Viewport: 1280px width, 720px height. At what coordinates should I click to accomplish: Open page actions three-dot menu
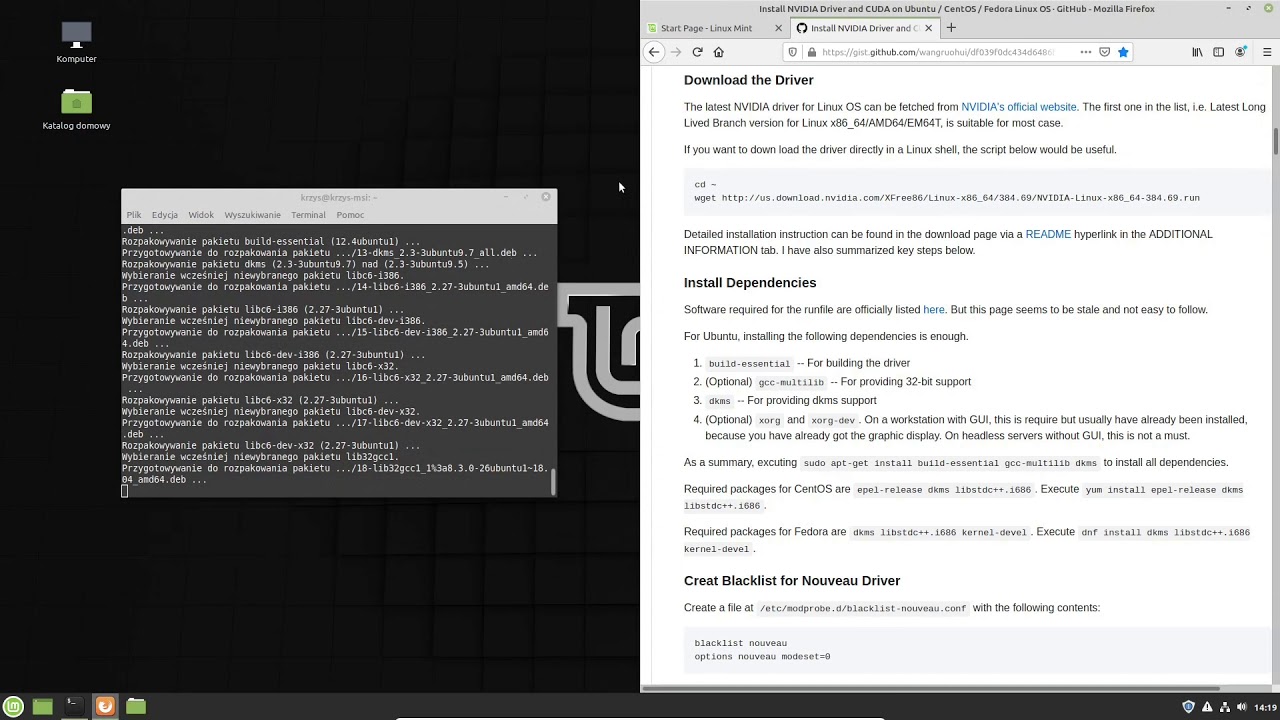click(1085, 52)
